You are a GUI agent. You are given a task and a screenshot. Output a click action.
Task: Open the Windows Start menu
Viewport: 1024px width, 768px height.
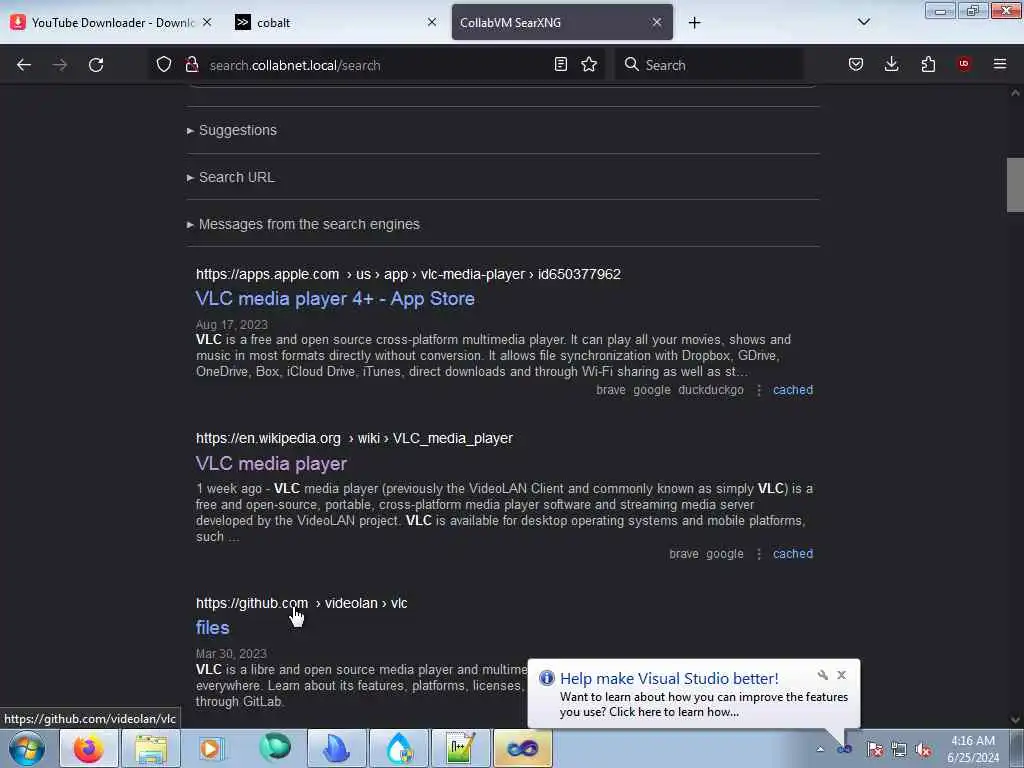(27, 748)
